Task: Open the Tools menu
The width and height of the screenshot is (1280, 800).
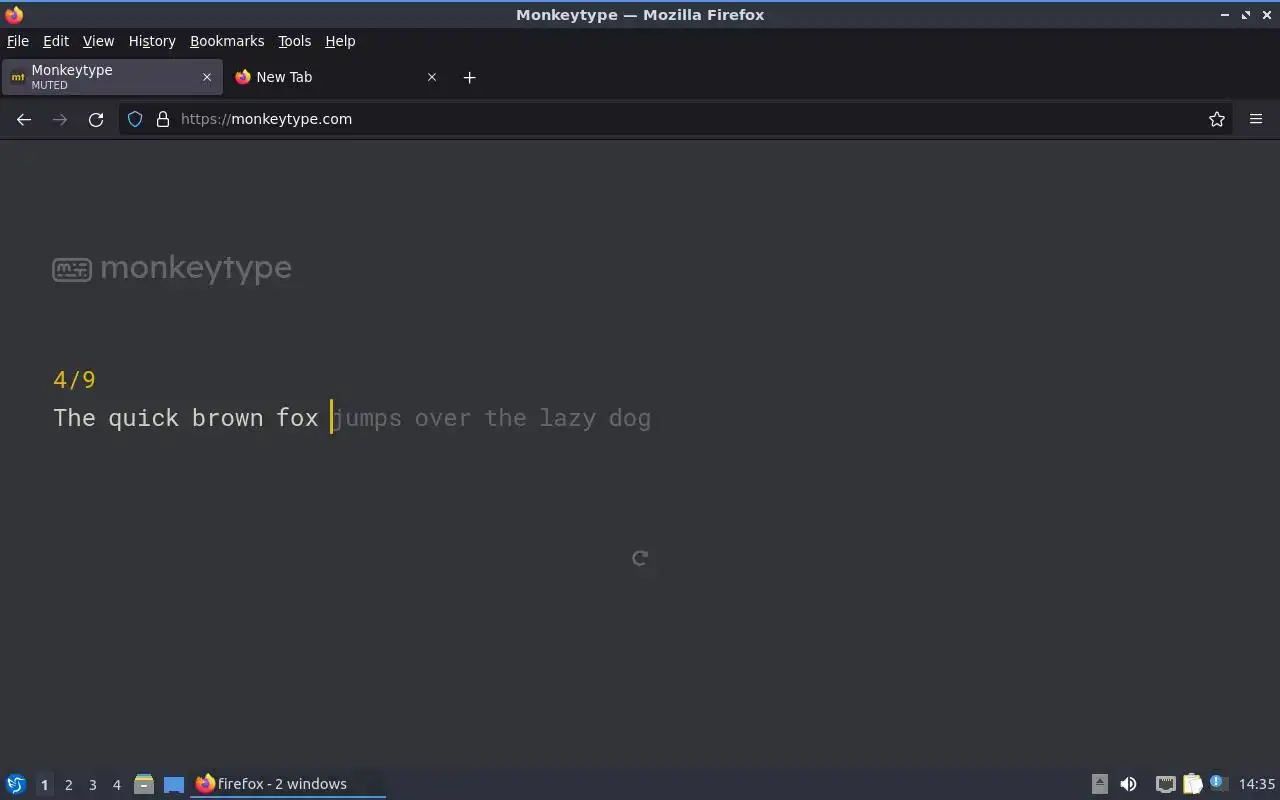Action: 294,41
